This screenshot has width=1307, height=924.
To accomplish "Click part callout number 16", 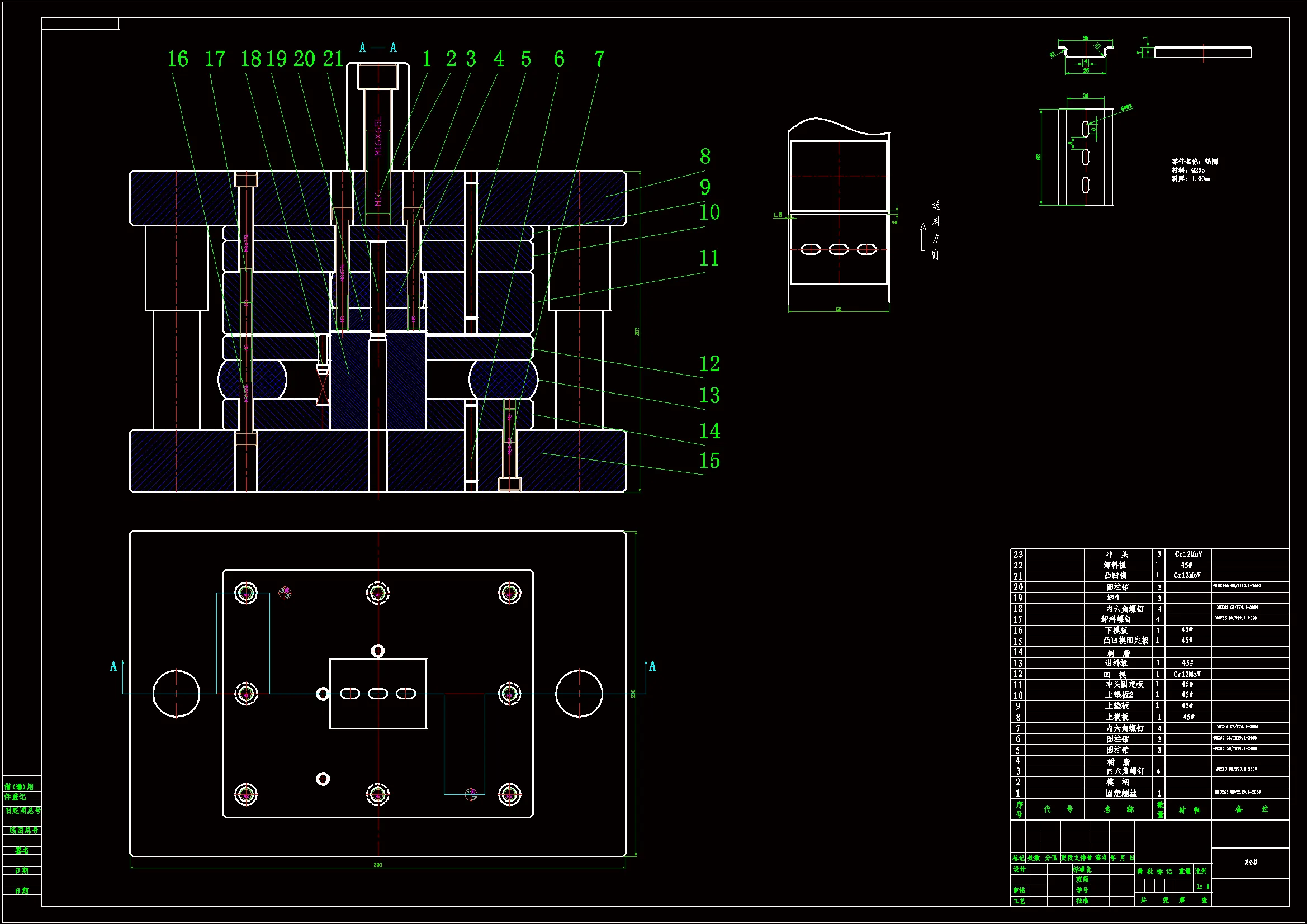I will click(x=178, y=59).
